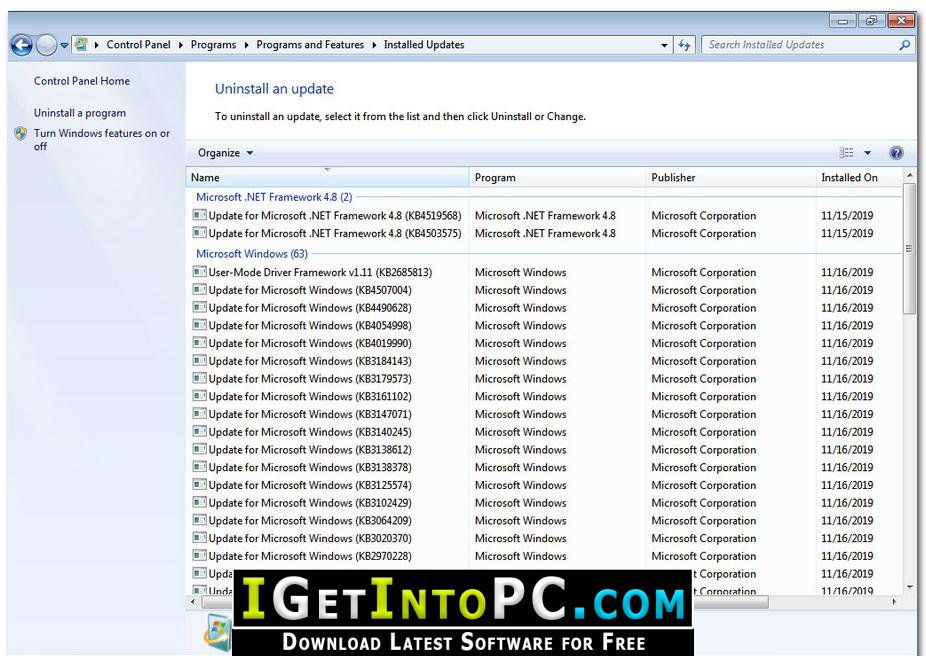Click the 'Uninstall an update' heading
This screenshot has height=656, width=926.
click(274, 89)
